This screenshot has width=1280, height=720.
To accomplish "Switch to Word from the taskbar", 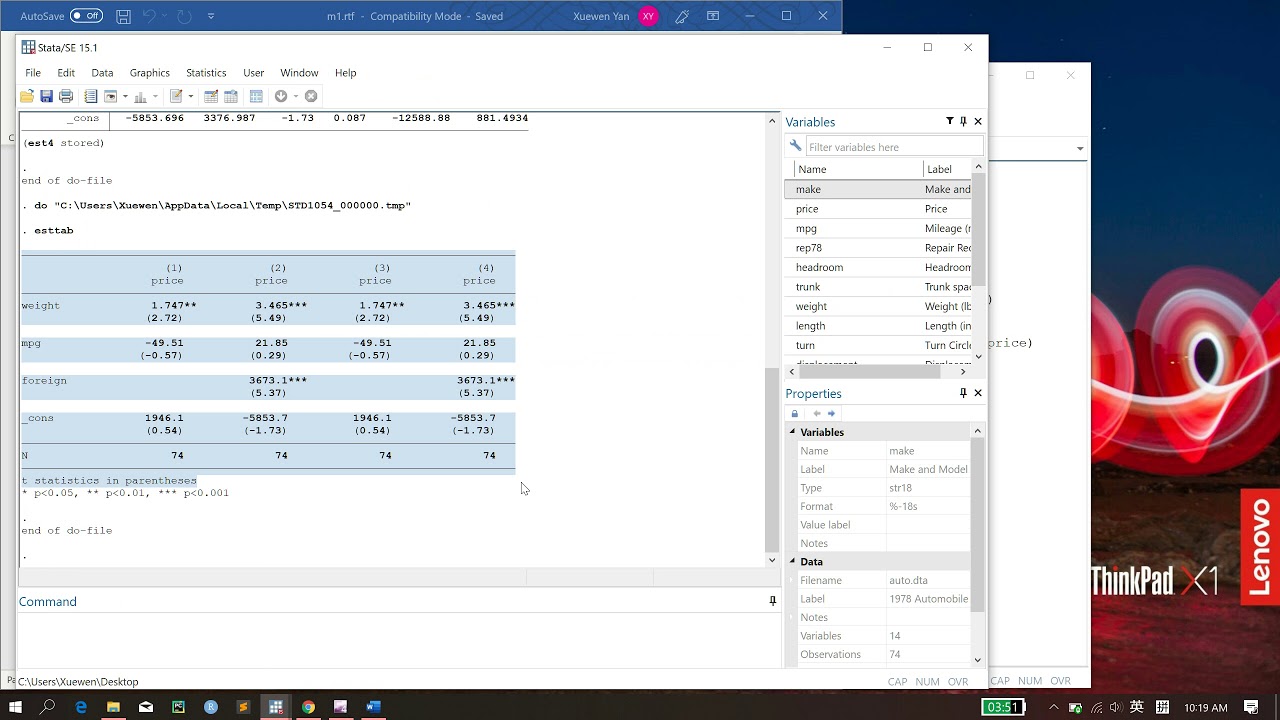I will 373,707.
